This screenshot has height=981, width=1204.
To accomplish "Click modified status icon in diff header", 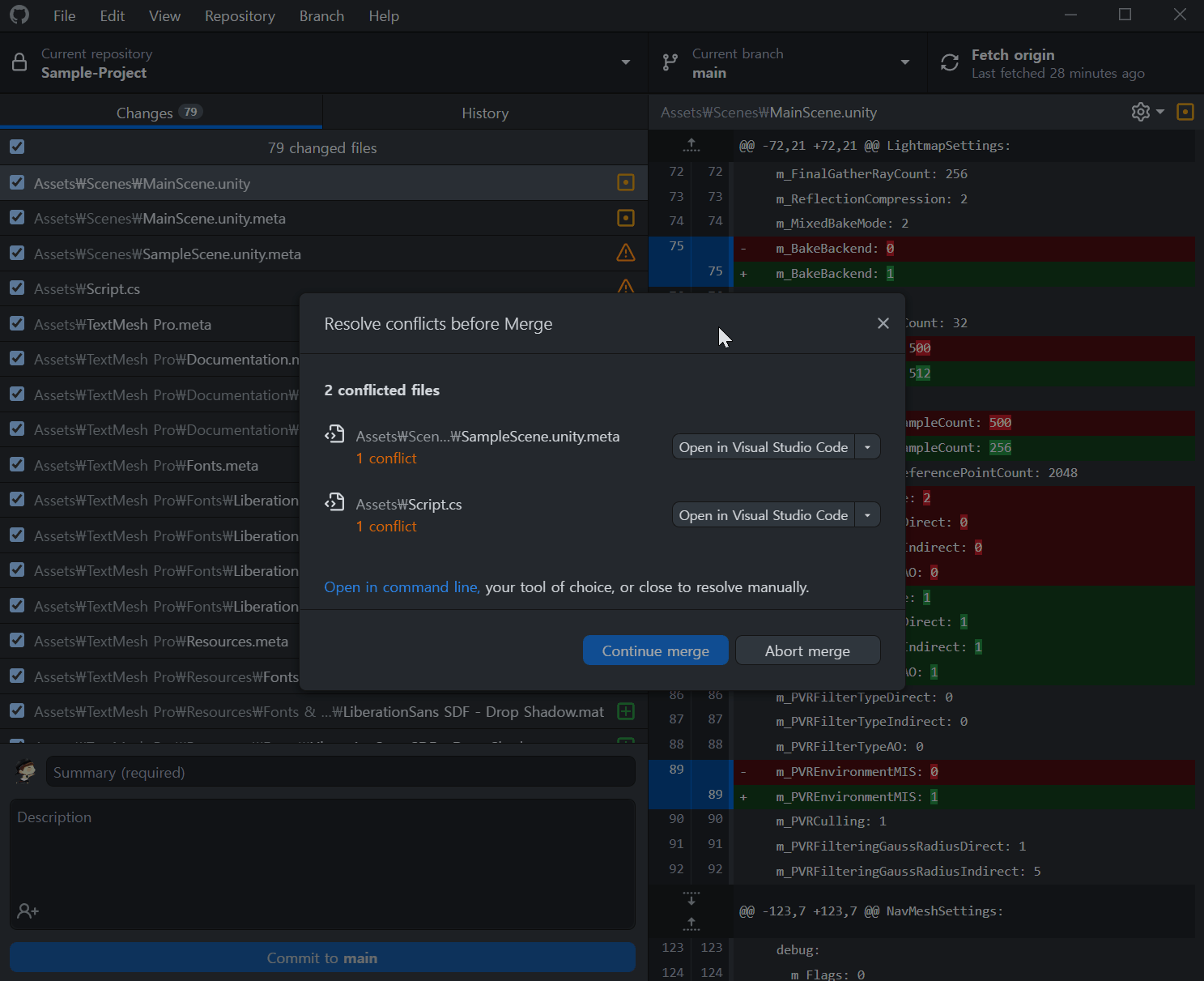I will click(1185, 112).
